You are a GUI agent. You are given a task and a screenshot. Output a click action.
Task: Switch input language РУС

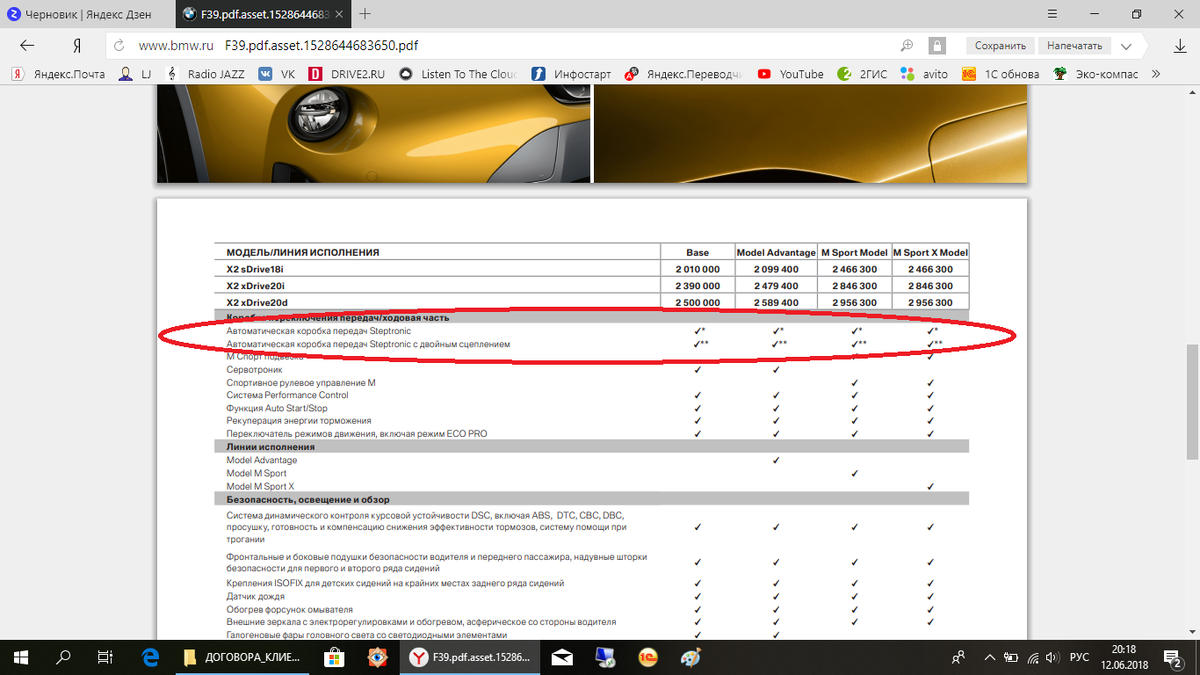pyautogui.click(x=1080, y=657)
